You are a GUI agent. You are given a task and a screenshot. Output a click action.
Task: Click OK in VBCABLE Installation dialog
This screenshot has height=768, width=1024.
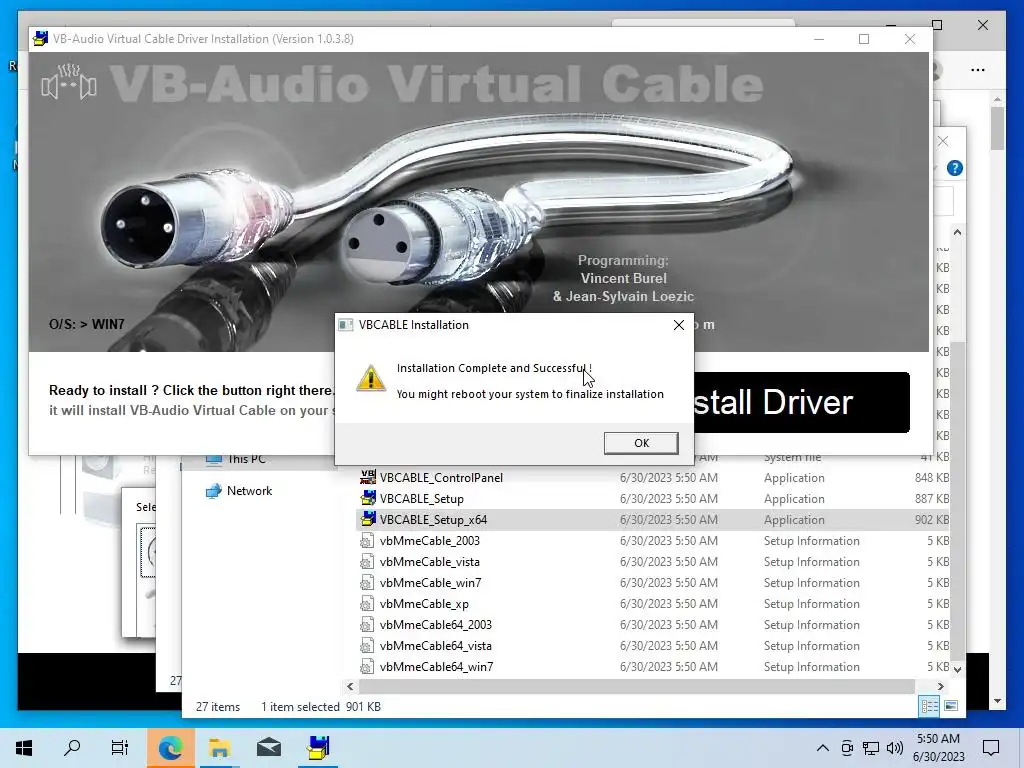coord(641,443)
